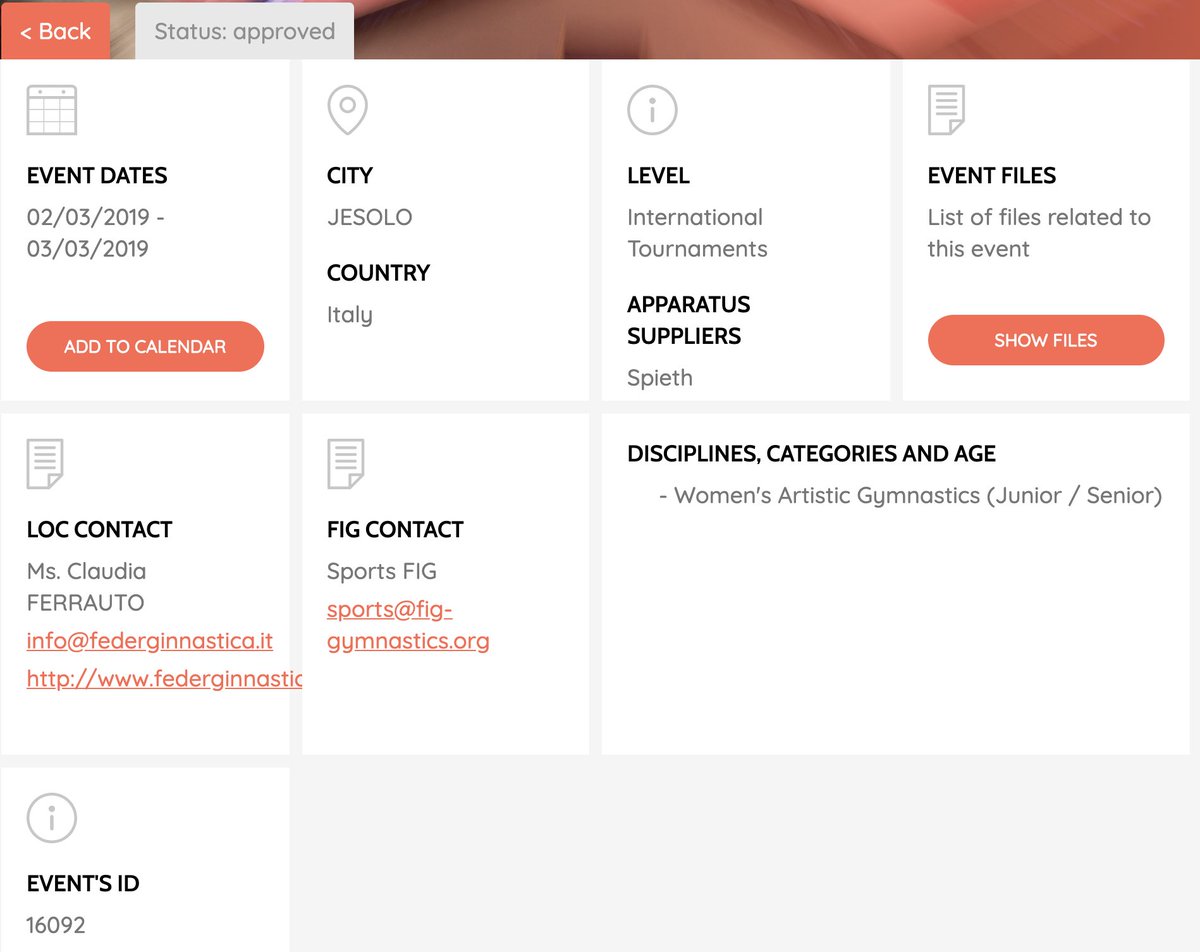Open the sports@fig-gymnastics.org email link

[408, 625]
